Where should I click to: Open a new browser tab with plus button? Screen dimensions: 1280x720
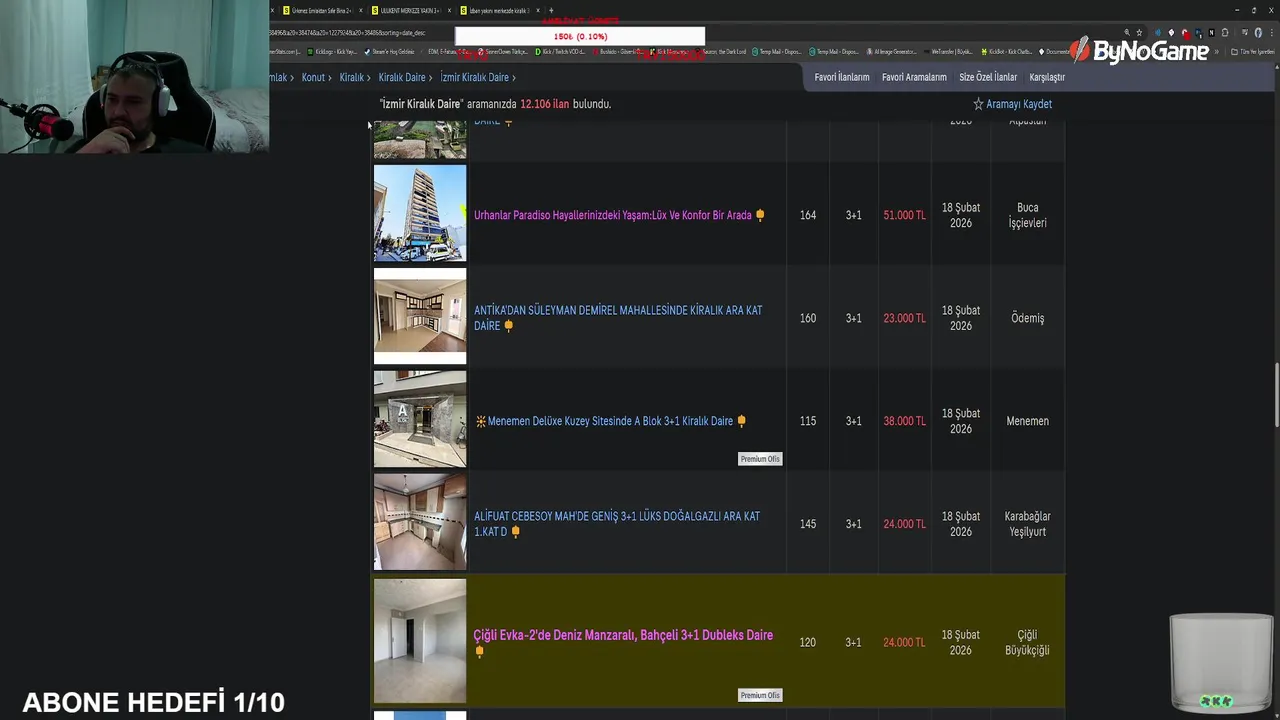coord(551,10)
